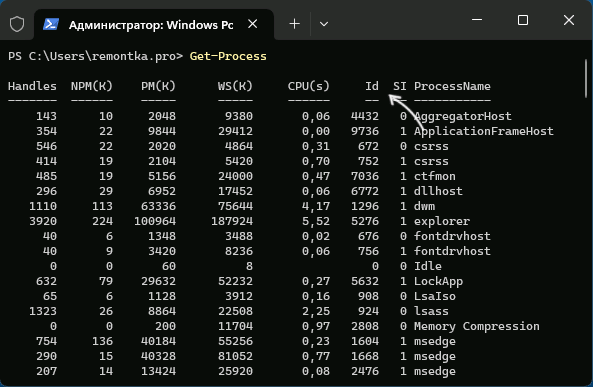Image resolution: width=593 pixels, height=387 pixels.
Task: Click the CPU value 2,25
Action: pyautogui.click(x=316, y=312)
